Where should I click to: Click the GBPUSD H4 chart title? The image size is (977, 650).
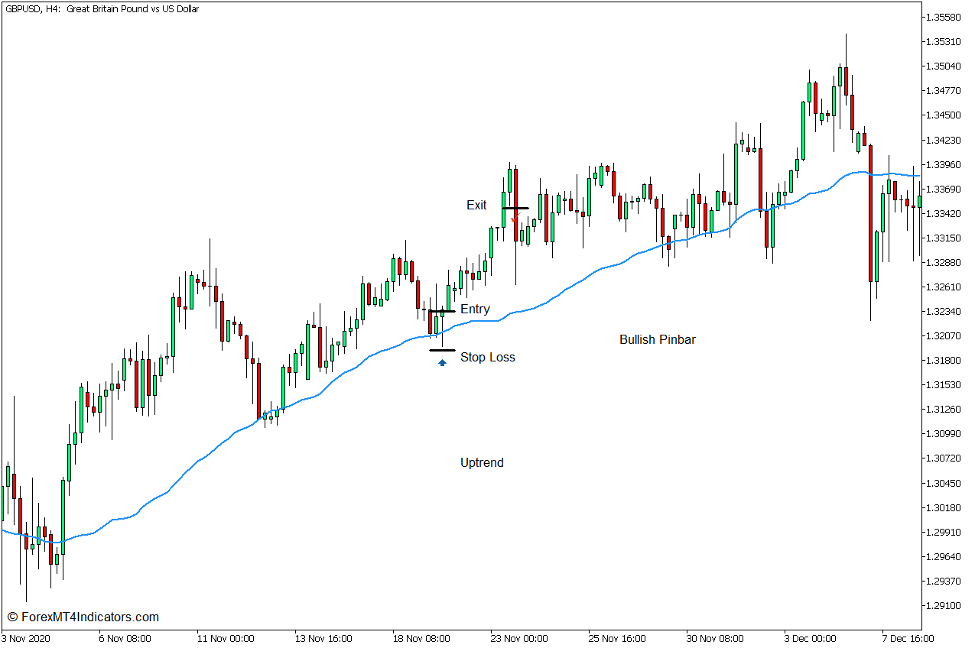(100, 9)
